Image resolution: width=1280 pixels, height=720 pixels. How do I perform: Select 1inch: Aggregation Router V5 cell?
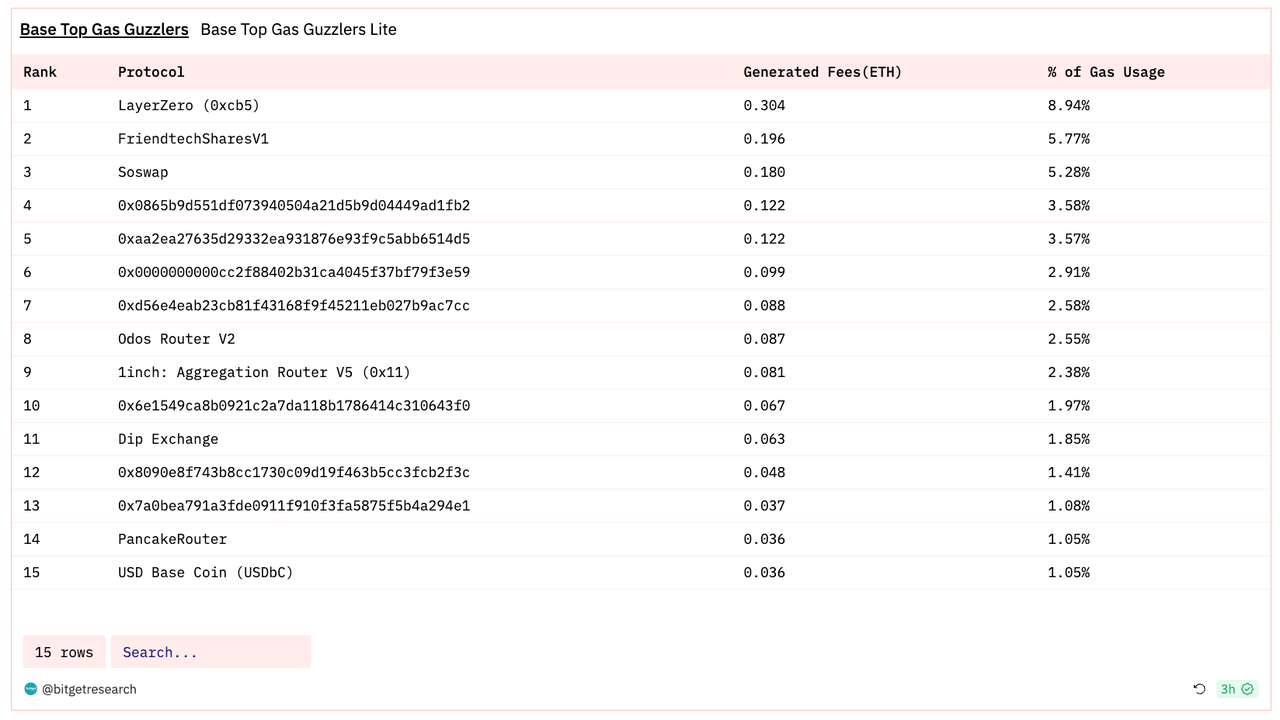tap(264, 372)
